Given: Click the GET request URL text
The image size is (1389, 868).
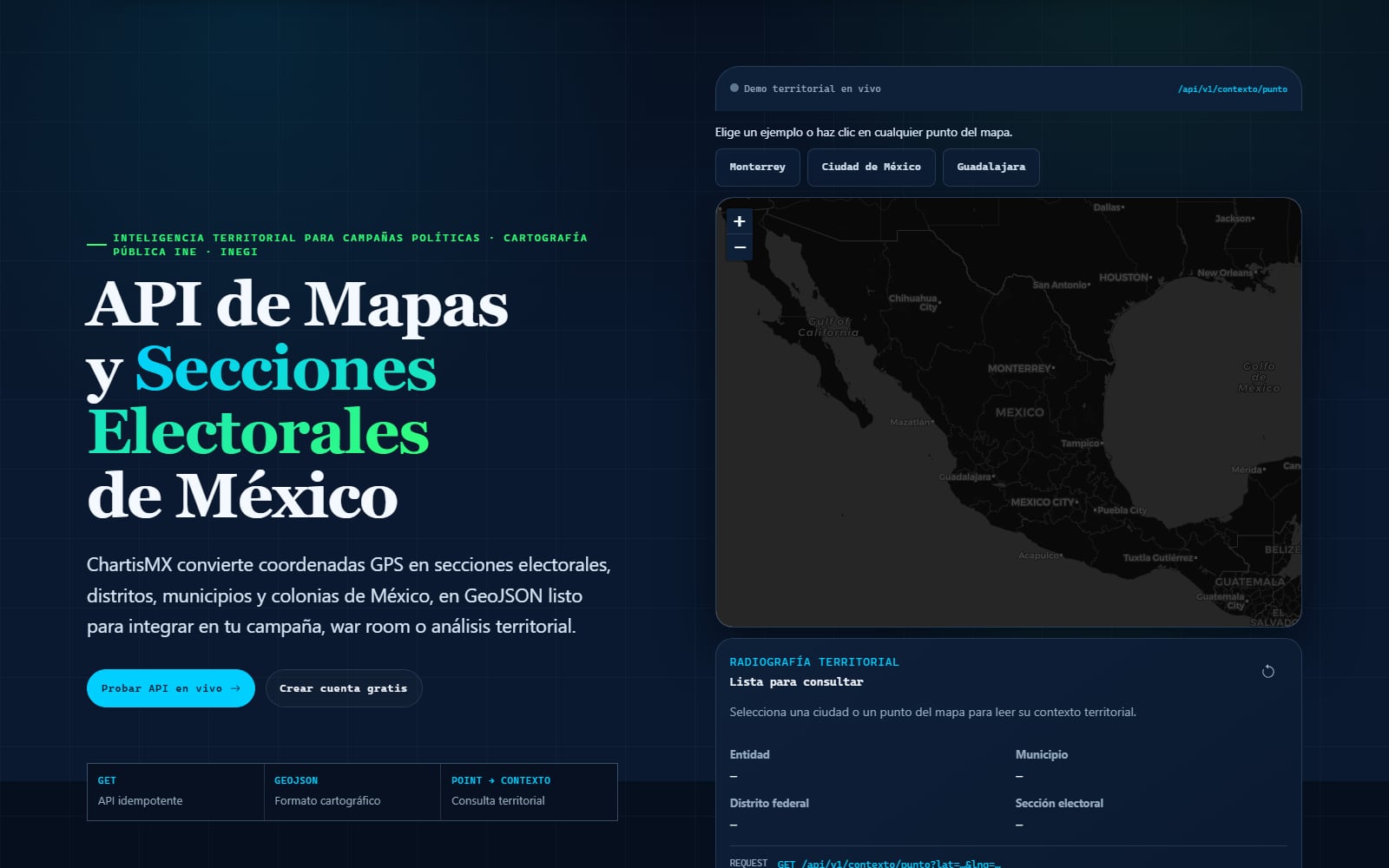Looking at the screenshot, I should [x=889, y=864].
